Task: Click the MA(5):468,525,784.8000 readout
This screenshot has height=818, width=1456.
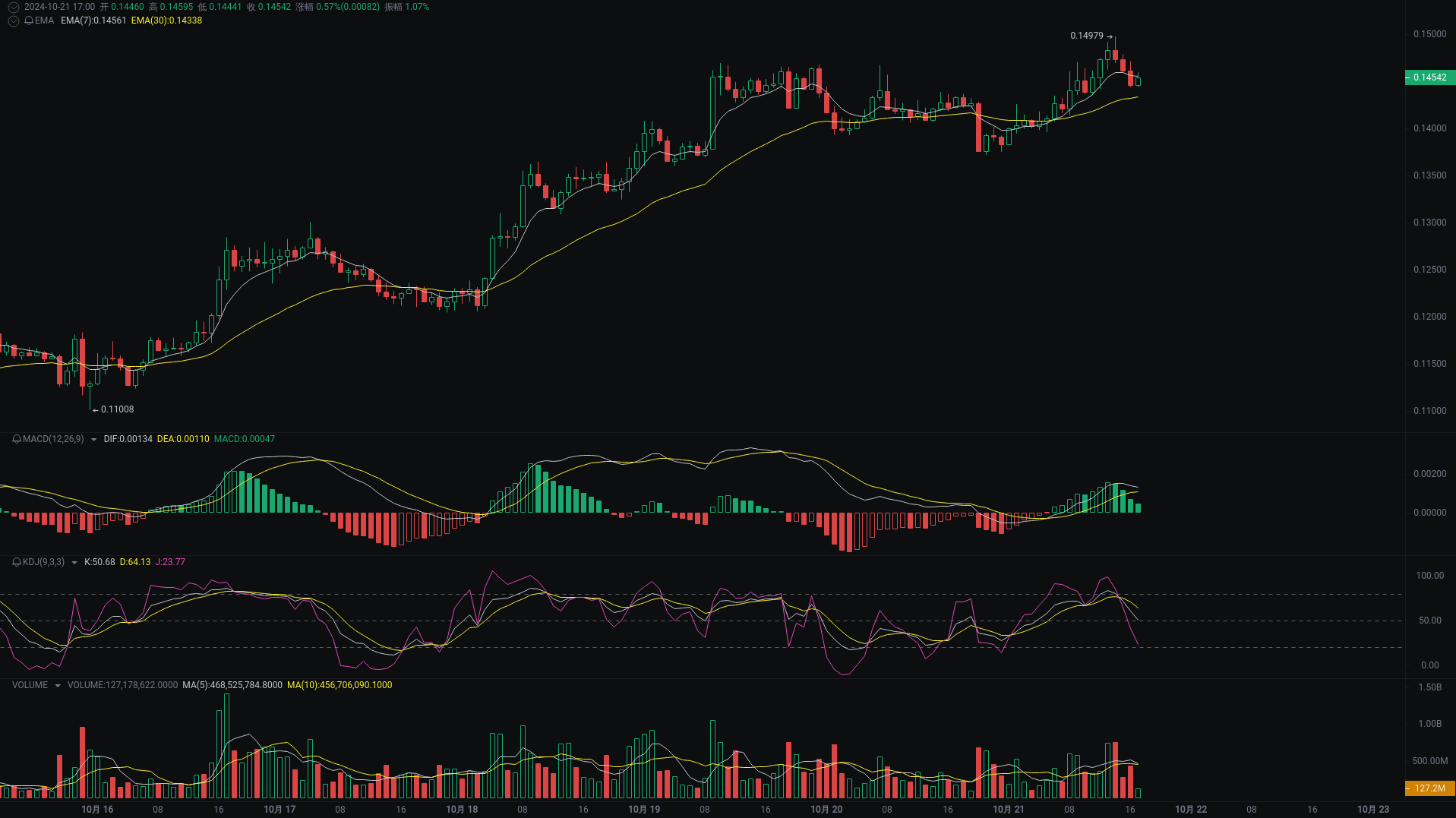Action: click(232, 685)
